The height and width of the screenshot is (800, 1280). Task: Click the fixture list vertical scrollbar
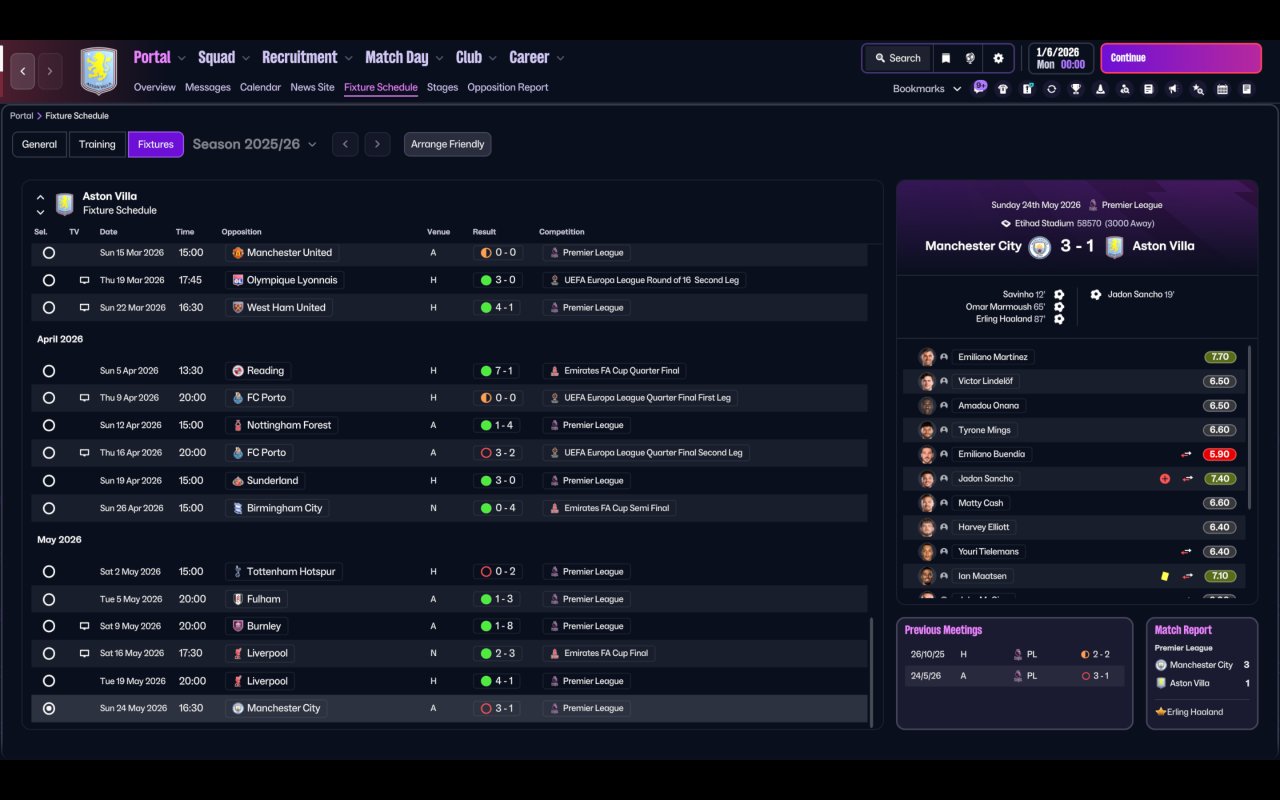872,672
